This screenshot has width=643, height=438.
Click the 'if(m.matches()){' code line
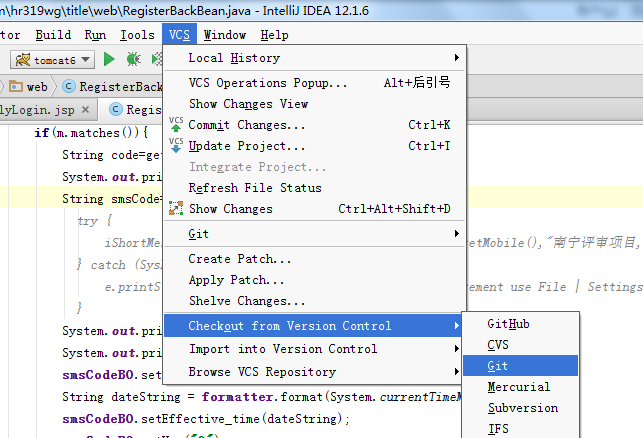click(91, 133)
